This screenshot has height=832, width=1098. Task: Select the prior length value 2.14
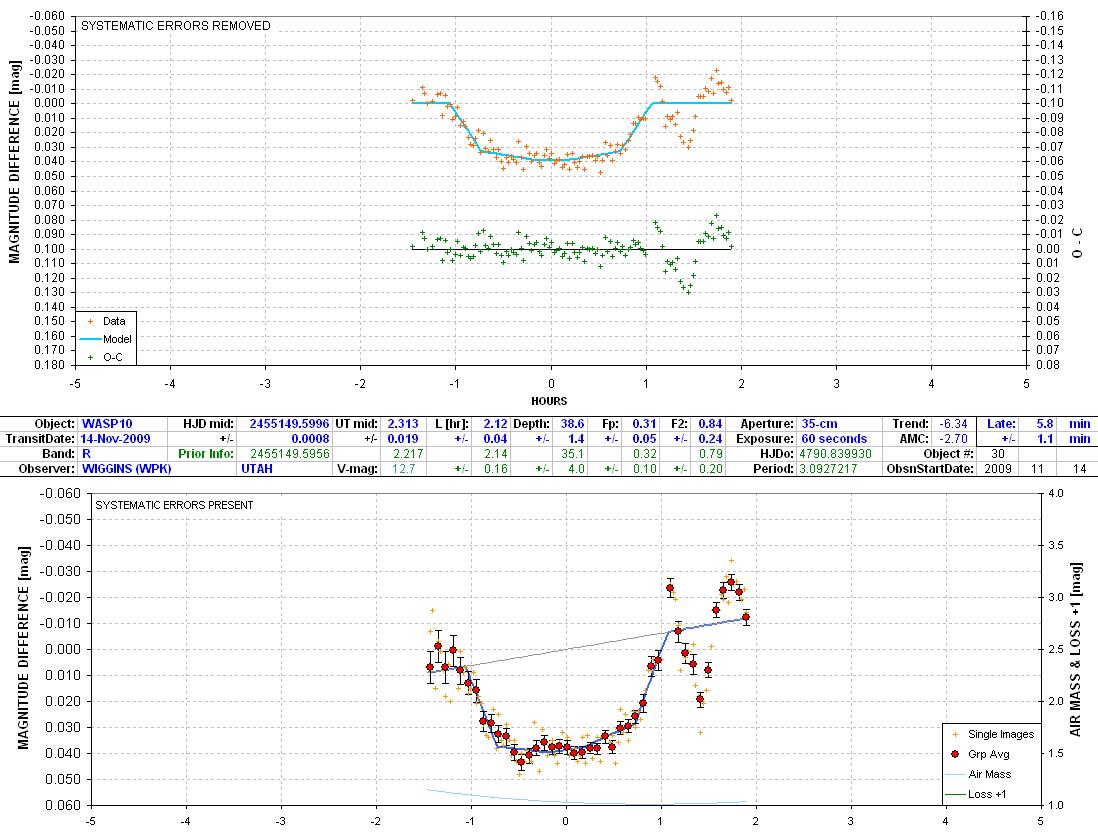pyautogui.click(x=496, y=453)
